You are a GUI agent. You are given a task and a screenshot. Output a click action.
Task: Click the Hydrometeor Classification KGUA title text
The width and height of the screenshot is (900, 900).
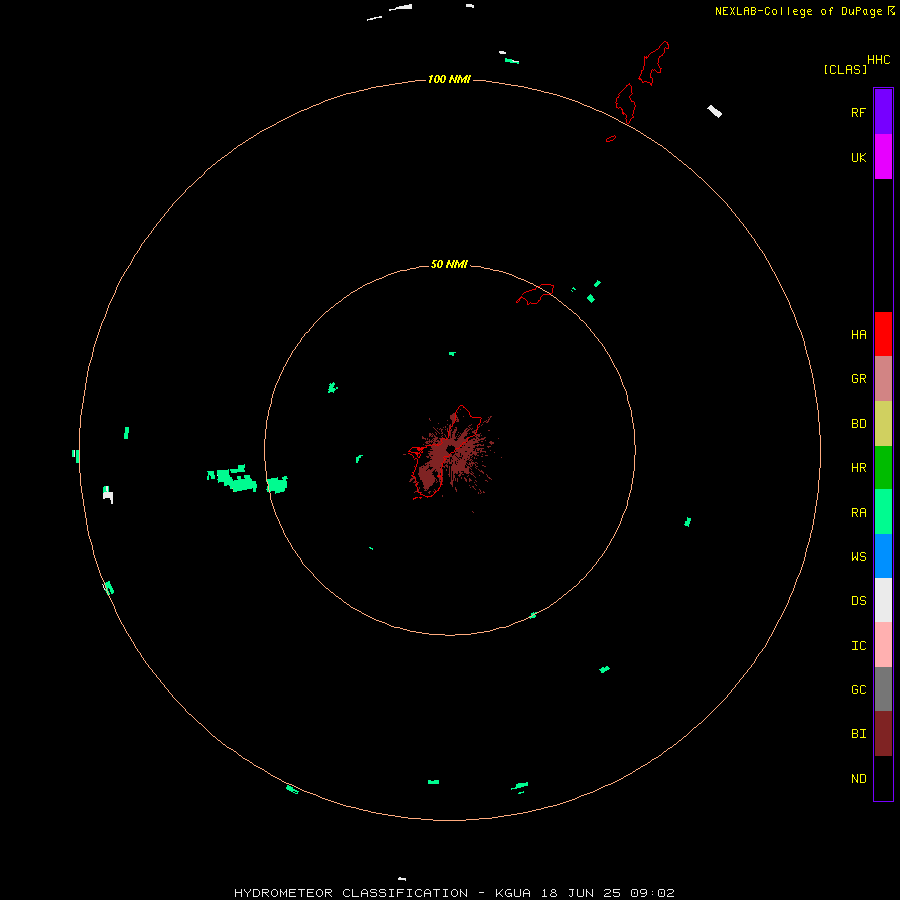(454, 893)
